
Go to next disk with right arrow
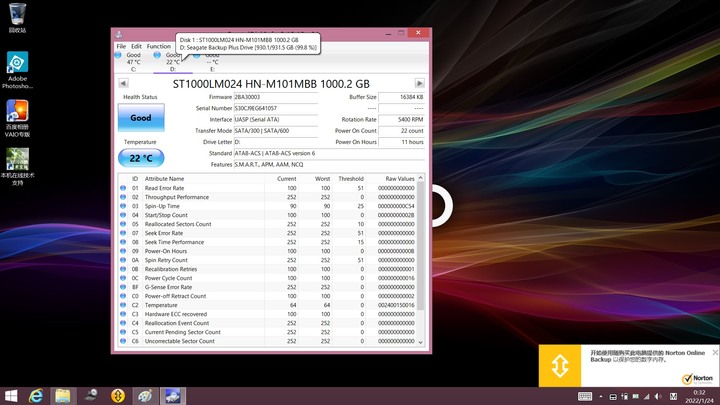[x=419, y=83]
